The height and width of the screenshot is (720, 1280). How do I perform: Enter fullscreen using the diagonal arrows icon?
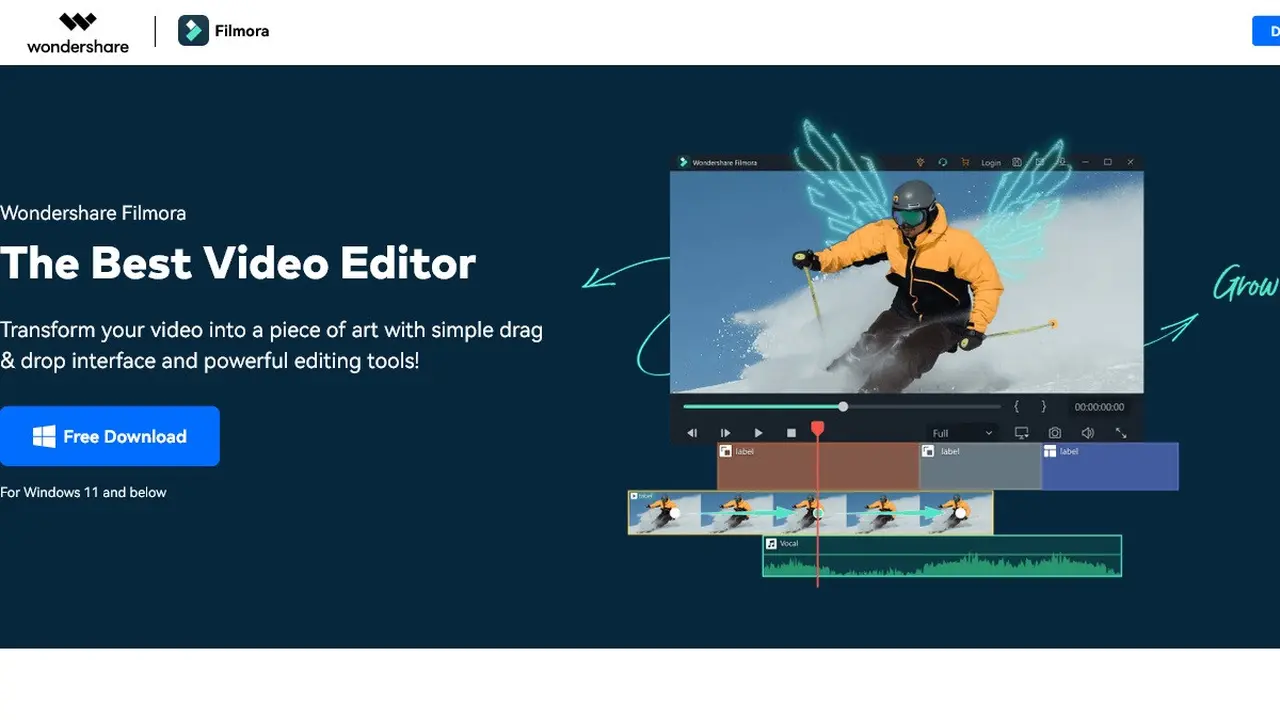tap(1121, 432)
